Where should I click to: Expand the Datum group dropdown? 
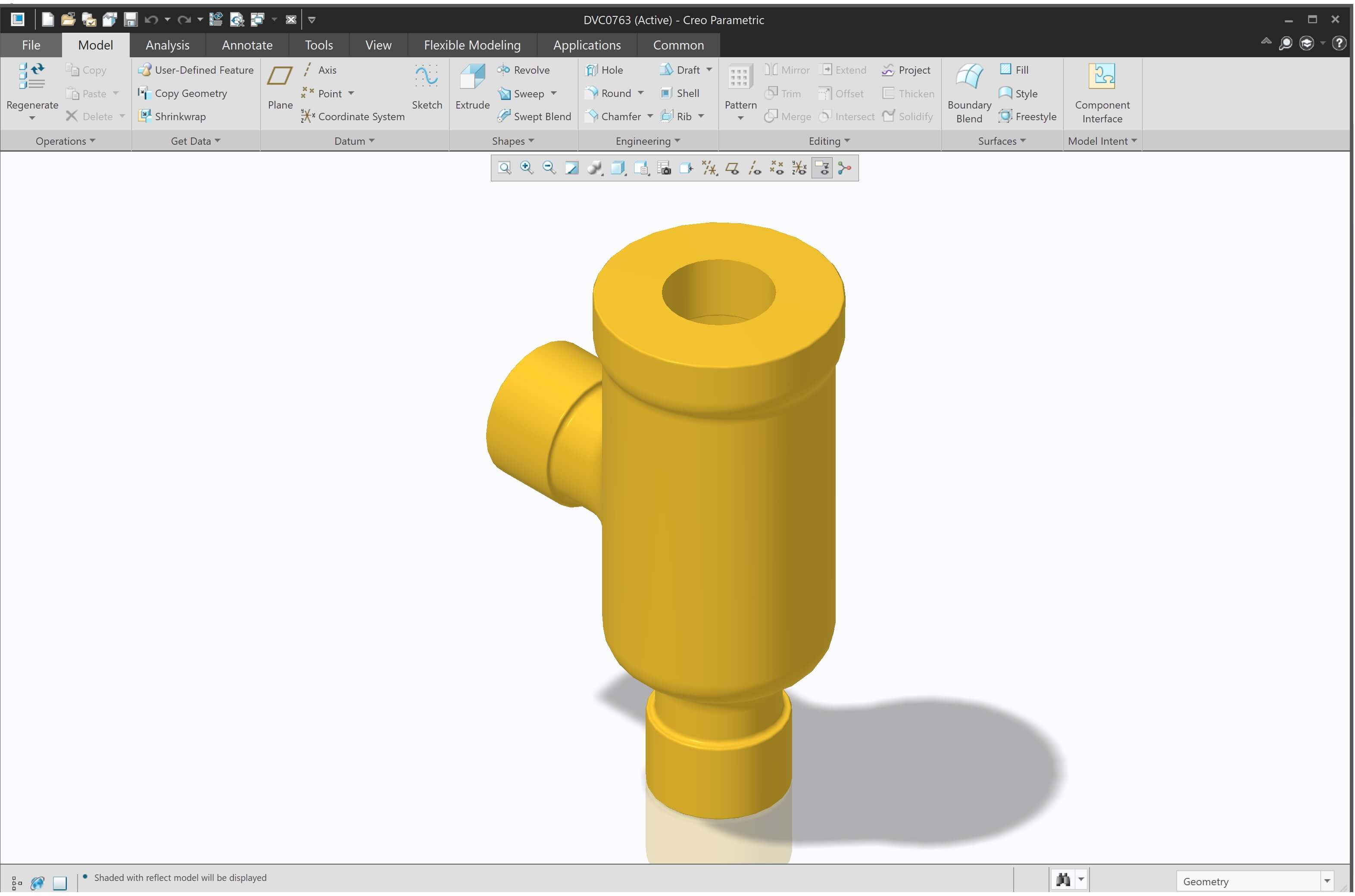point(354,141)
